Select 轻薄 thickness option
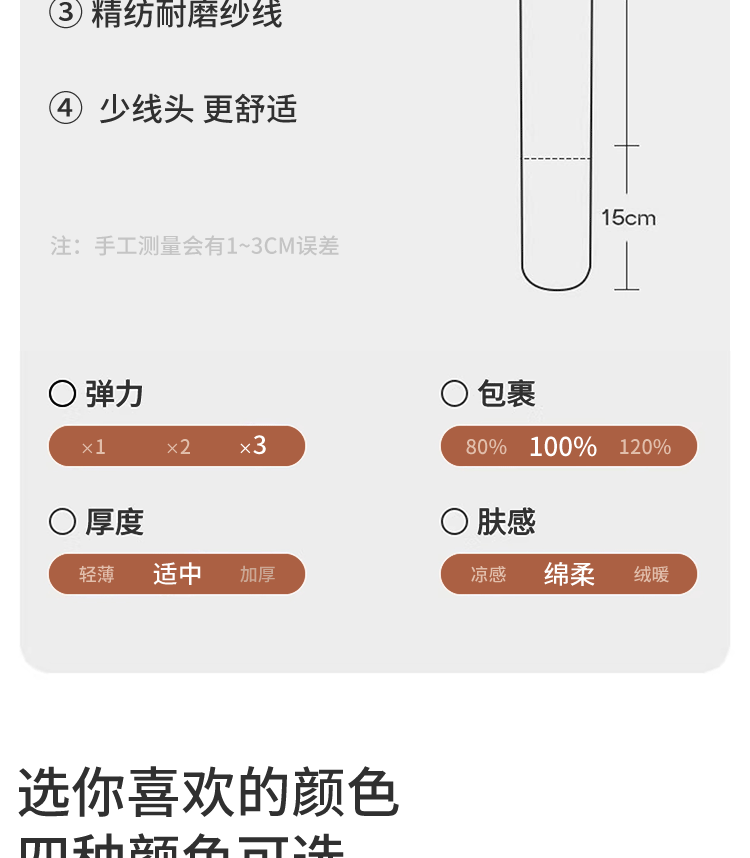 (x=97, y=575)
